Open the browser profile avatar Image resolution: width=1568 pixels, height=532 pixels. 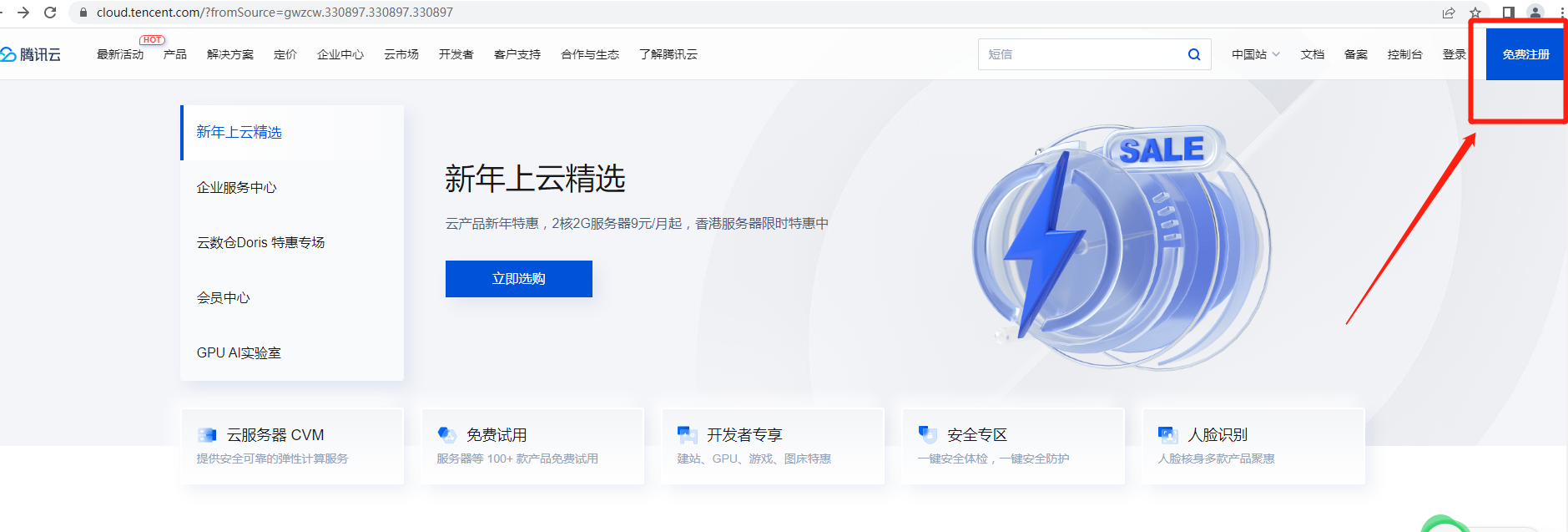(1535, 12)
